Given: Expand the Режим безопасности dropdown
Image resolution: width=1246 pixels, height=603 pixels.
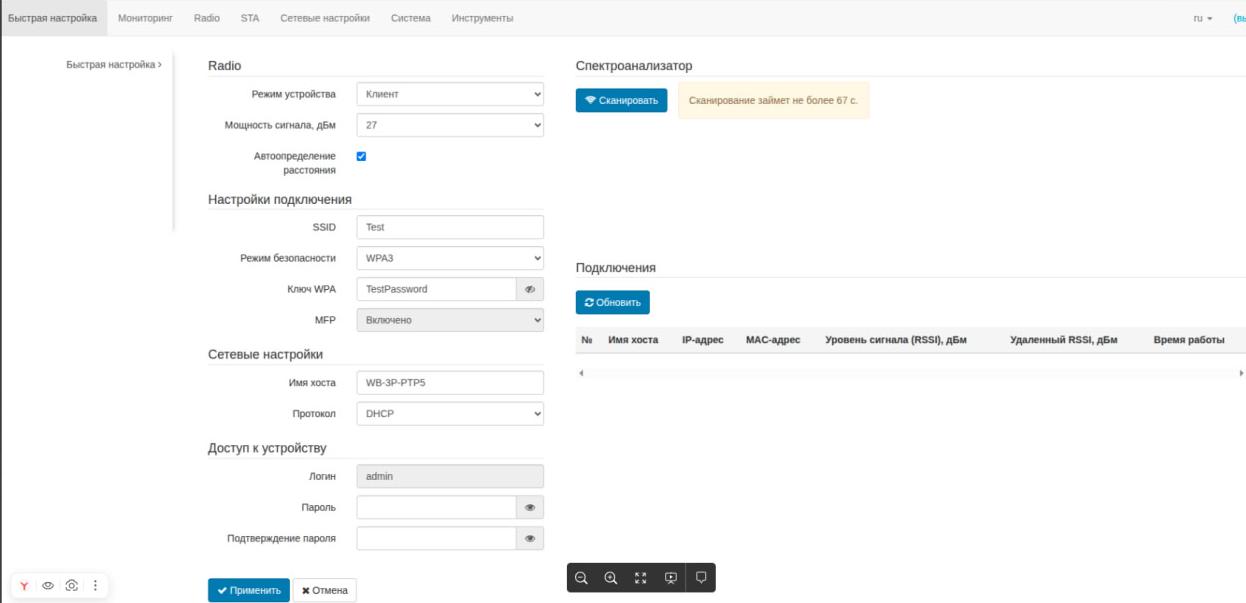Looking at the screenshot, I should [x=449, y=258].
